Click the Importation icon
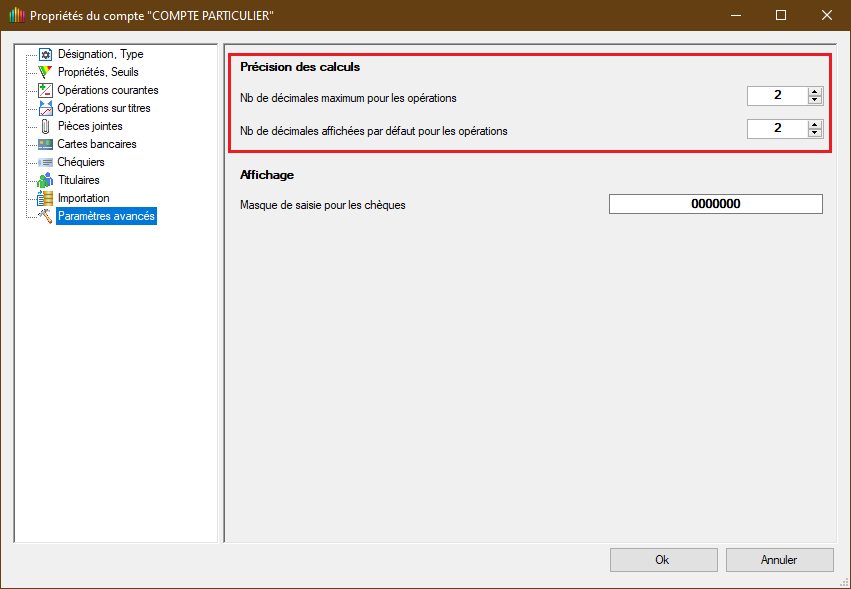The image size is (851, 589). point(45,198)
